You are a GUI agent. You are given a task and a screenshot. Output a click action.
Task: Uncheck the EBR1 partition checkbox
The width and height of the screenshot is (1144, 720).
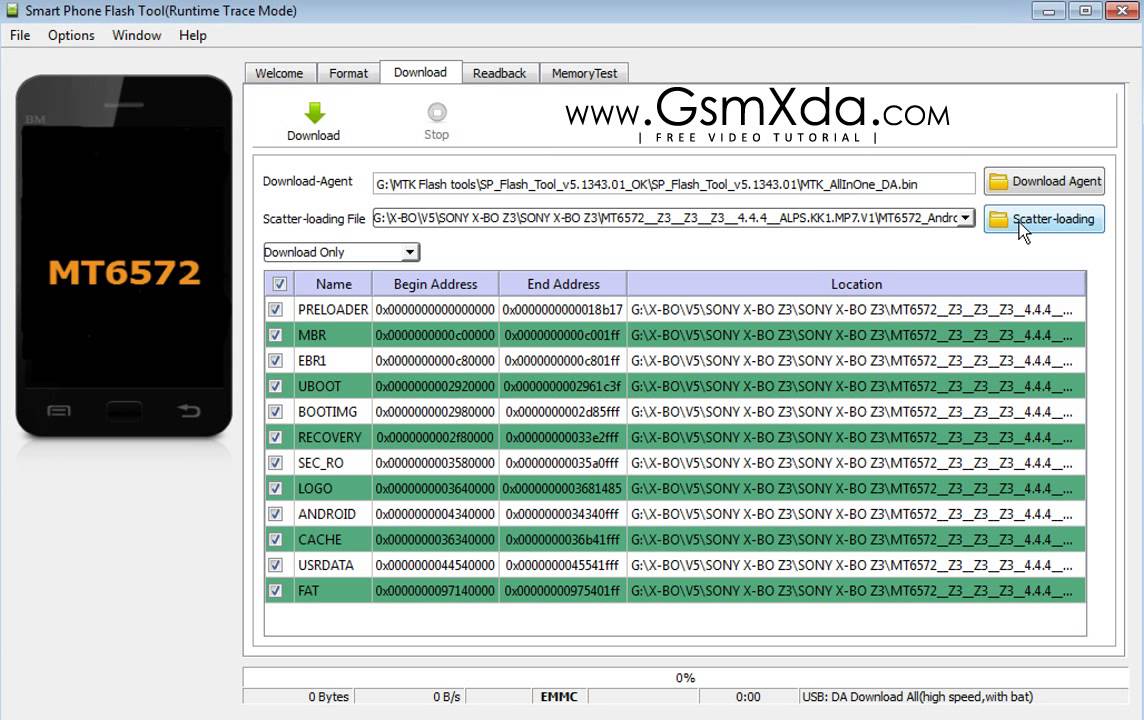275,360
